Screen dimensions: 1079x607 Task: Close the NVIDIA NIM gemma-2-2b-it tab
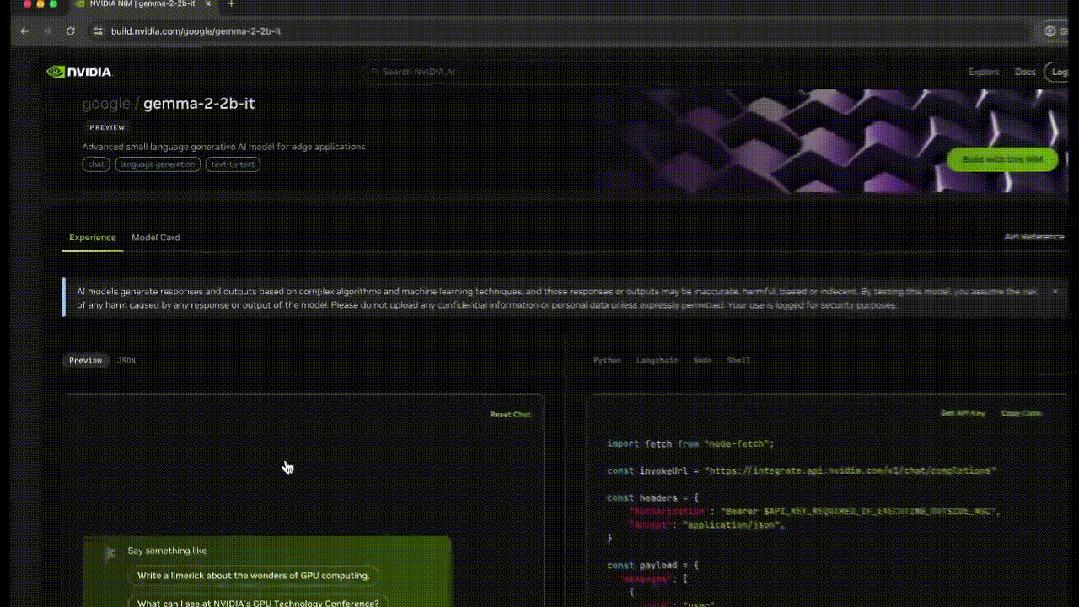[209, 4]
